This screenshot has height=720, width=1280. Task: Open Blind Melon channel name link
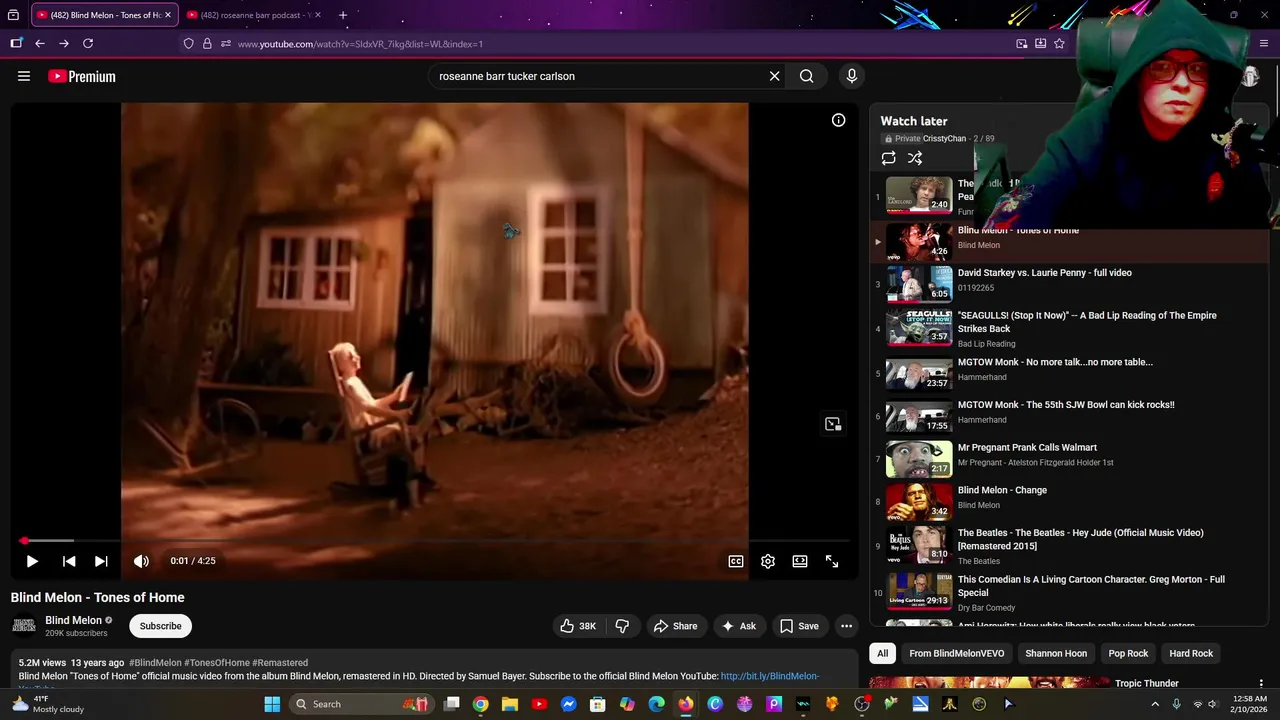tap(73, 620)
